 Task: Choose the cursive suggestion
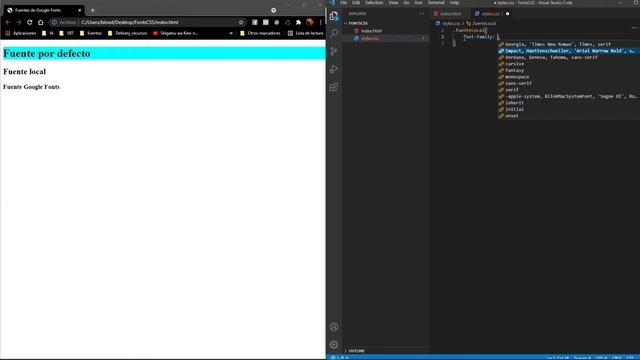pyautogui.click(x=569, y=64)
